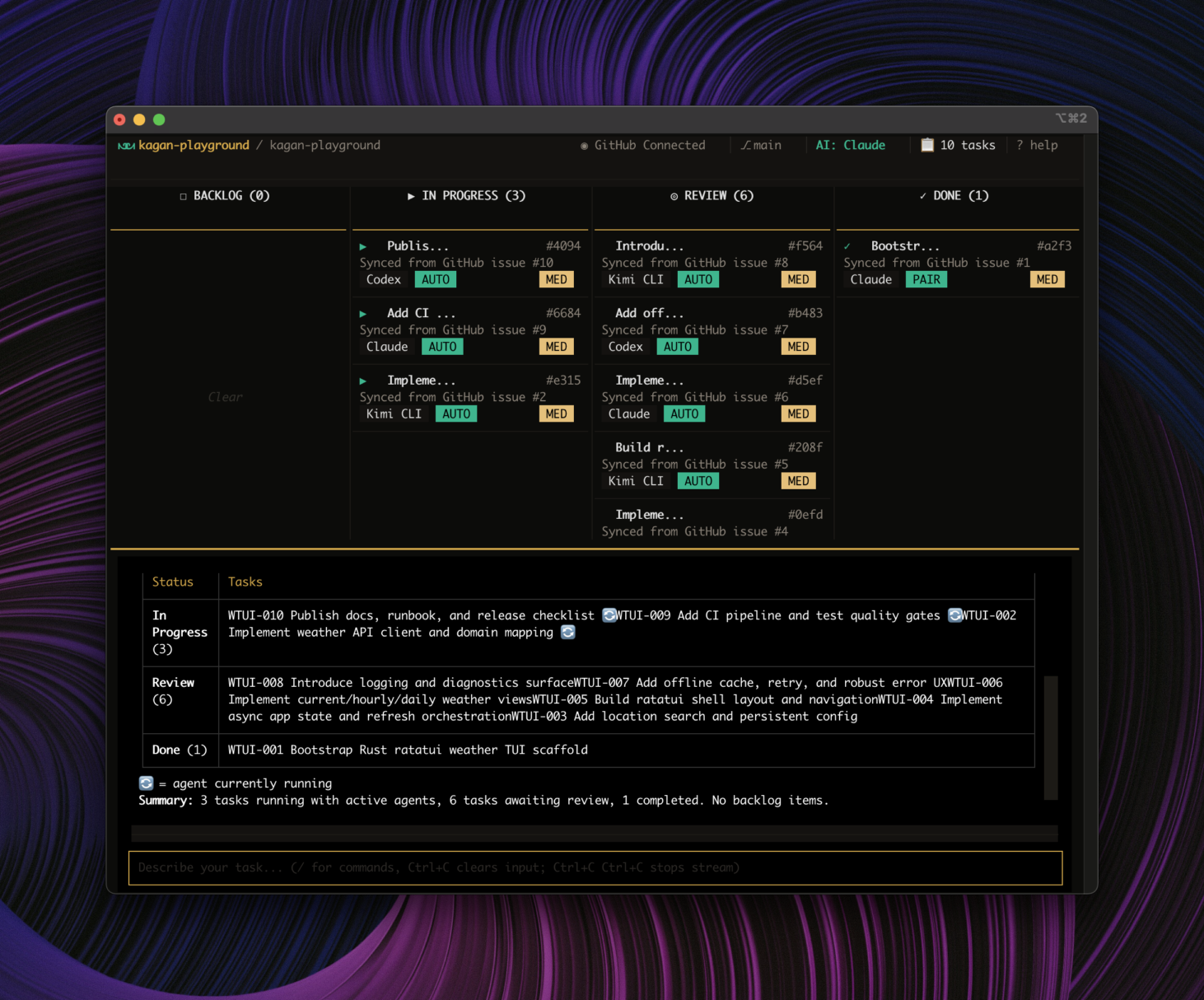Select the main branch indicator
This screenshot has height=1000, width=1204.
coord(761,145)
